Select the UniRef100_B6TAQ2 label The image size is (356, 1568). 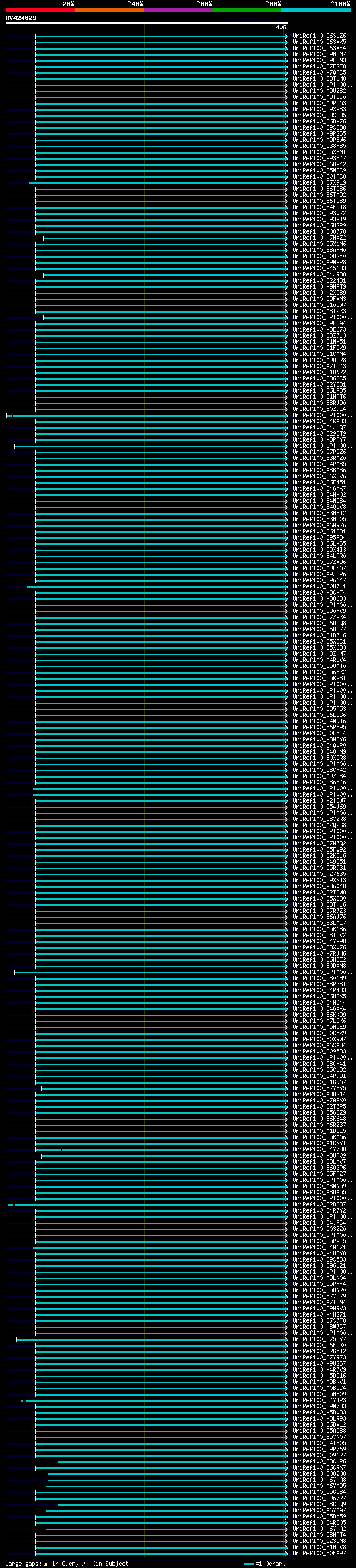click(319, 195)
